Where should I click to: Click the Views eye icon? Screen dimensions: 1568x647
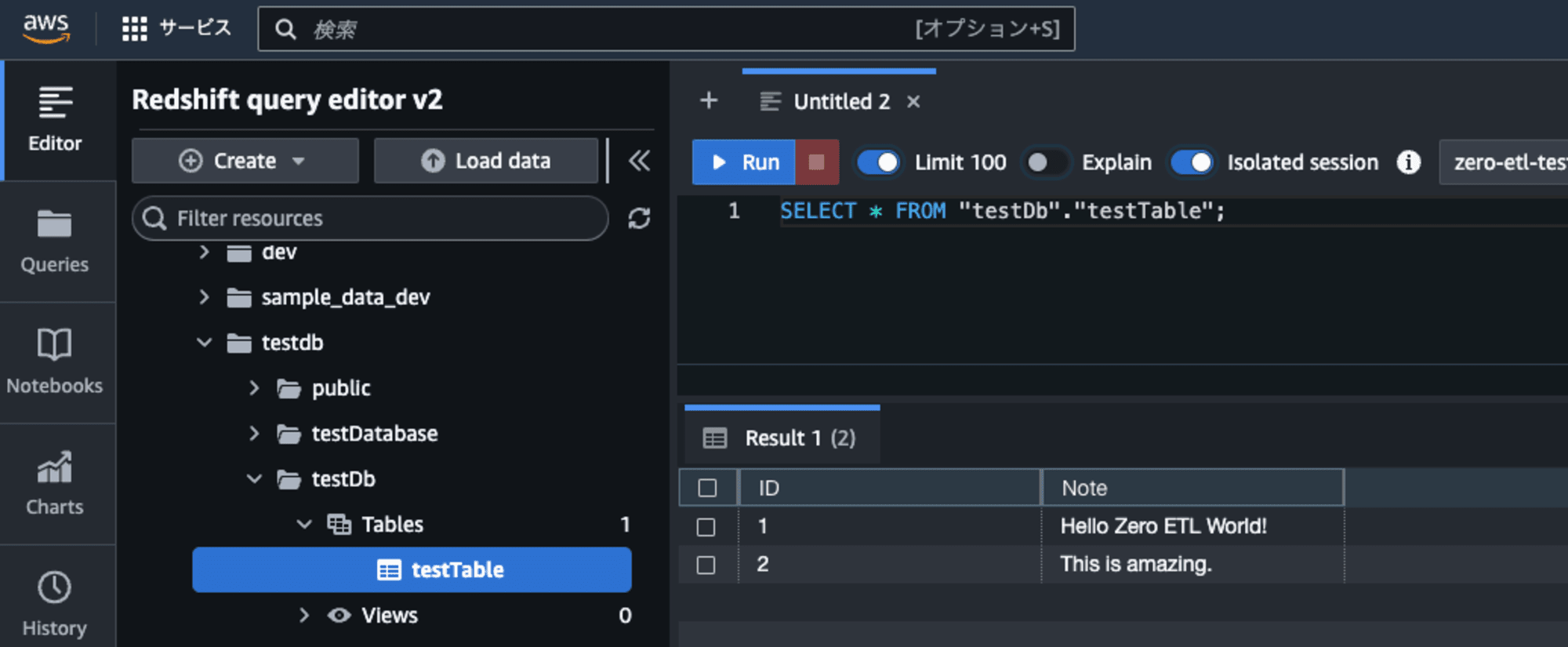point(339,616)
